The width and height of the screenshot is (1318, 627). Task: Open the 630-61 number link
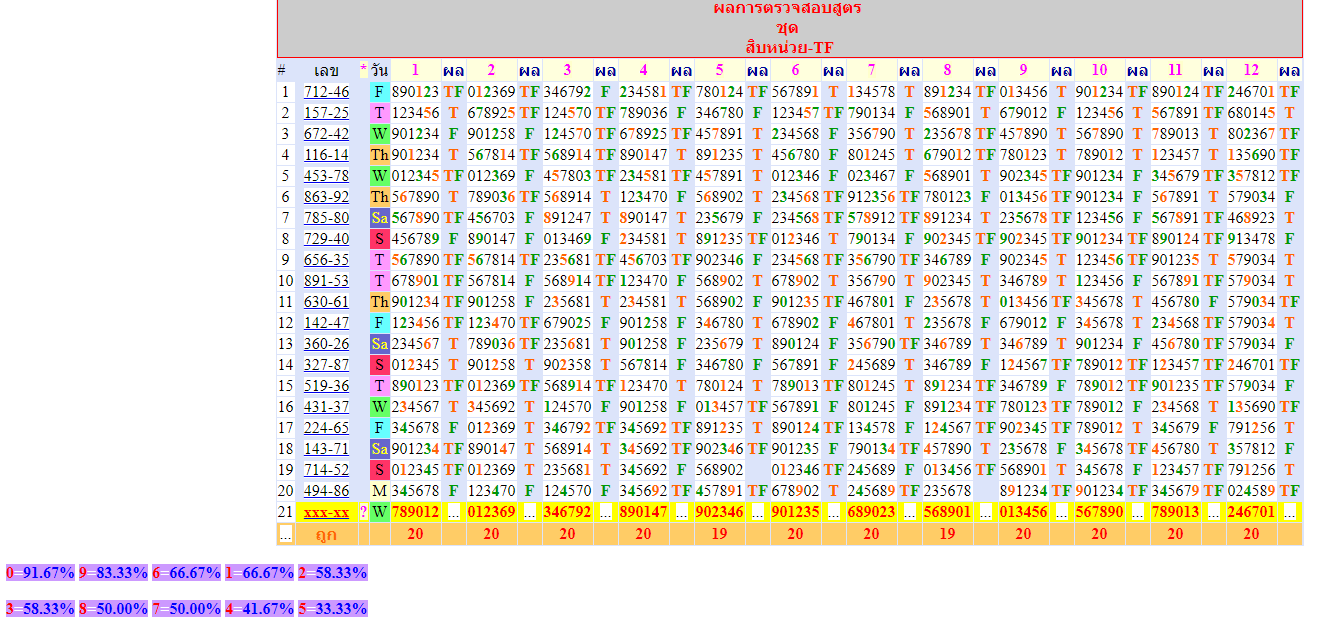tap(327, 302)
